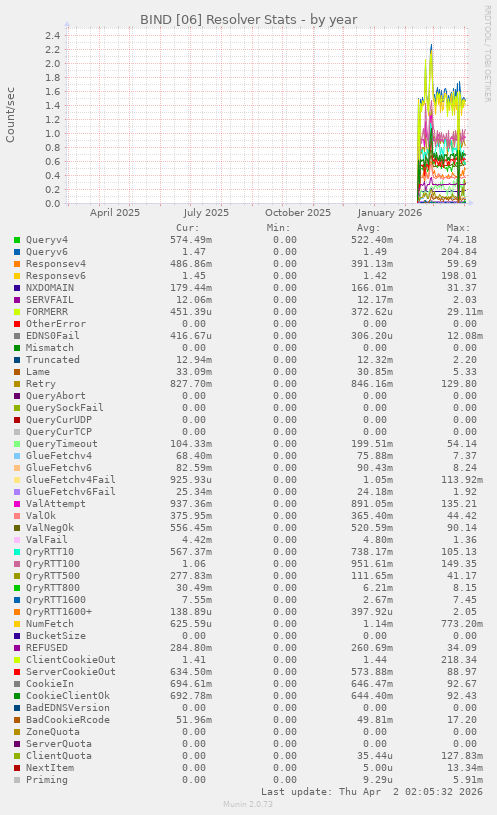The width and height of the screenshot is (497, 815).
Task: Click the QryRTT1600+ legend label
Action: (59, 612)
